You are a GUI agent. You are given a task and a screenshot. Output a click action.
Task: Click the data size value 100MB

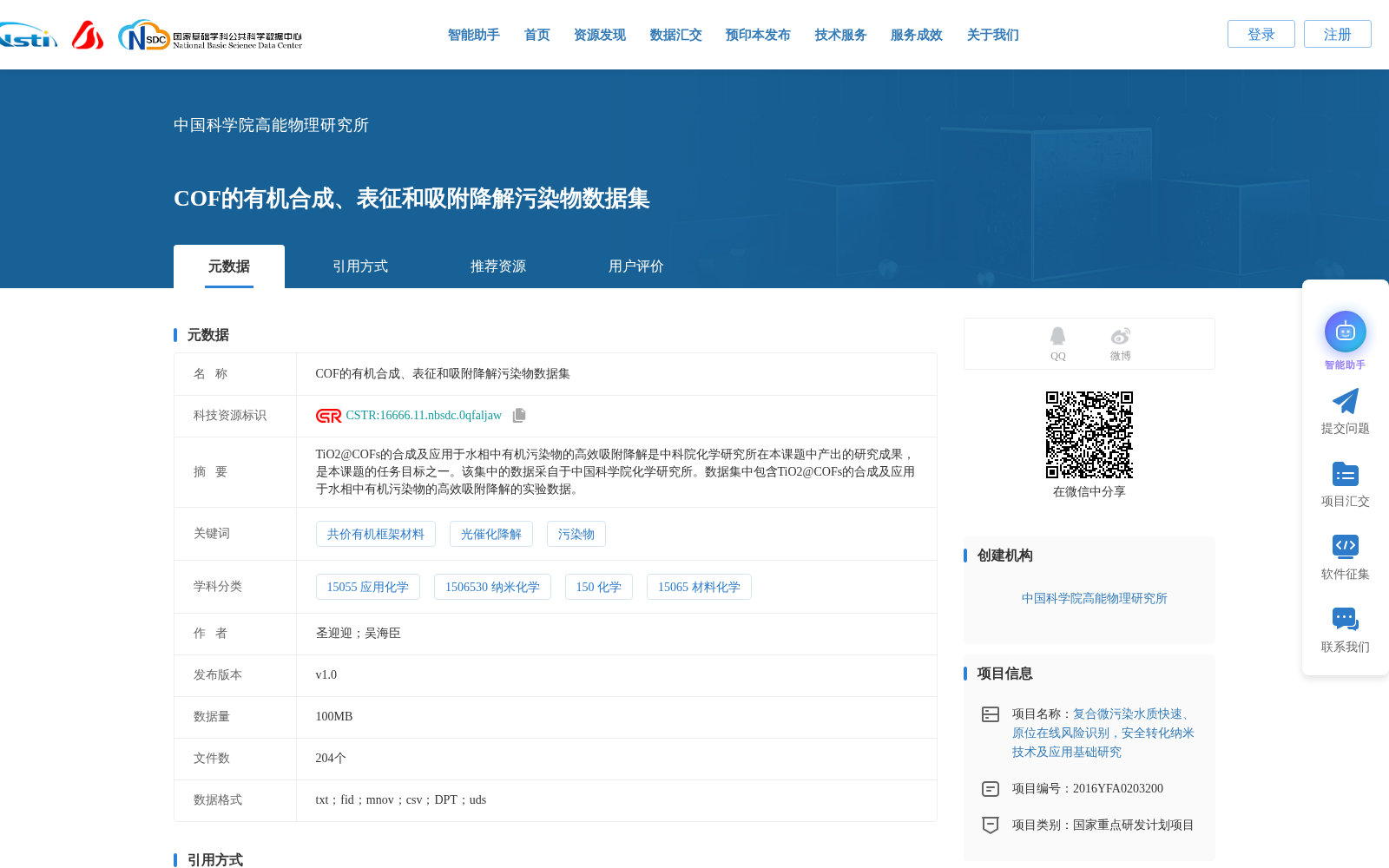click(x=333, y=716)
